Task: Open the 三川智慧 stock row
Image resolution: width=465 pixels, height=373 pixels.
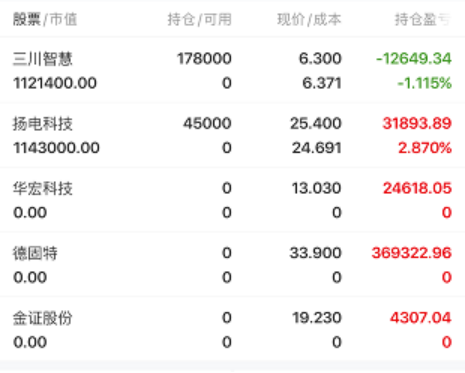Action: (x=232, y=70)
